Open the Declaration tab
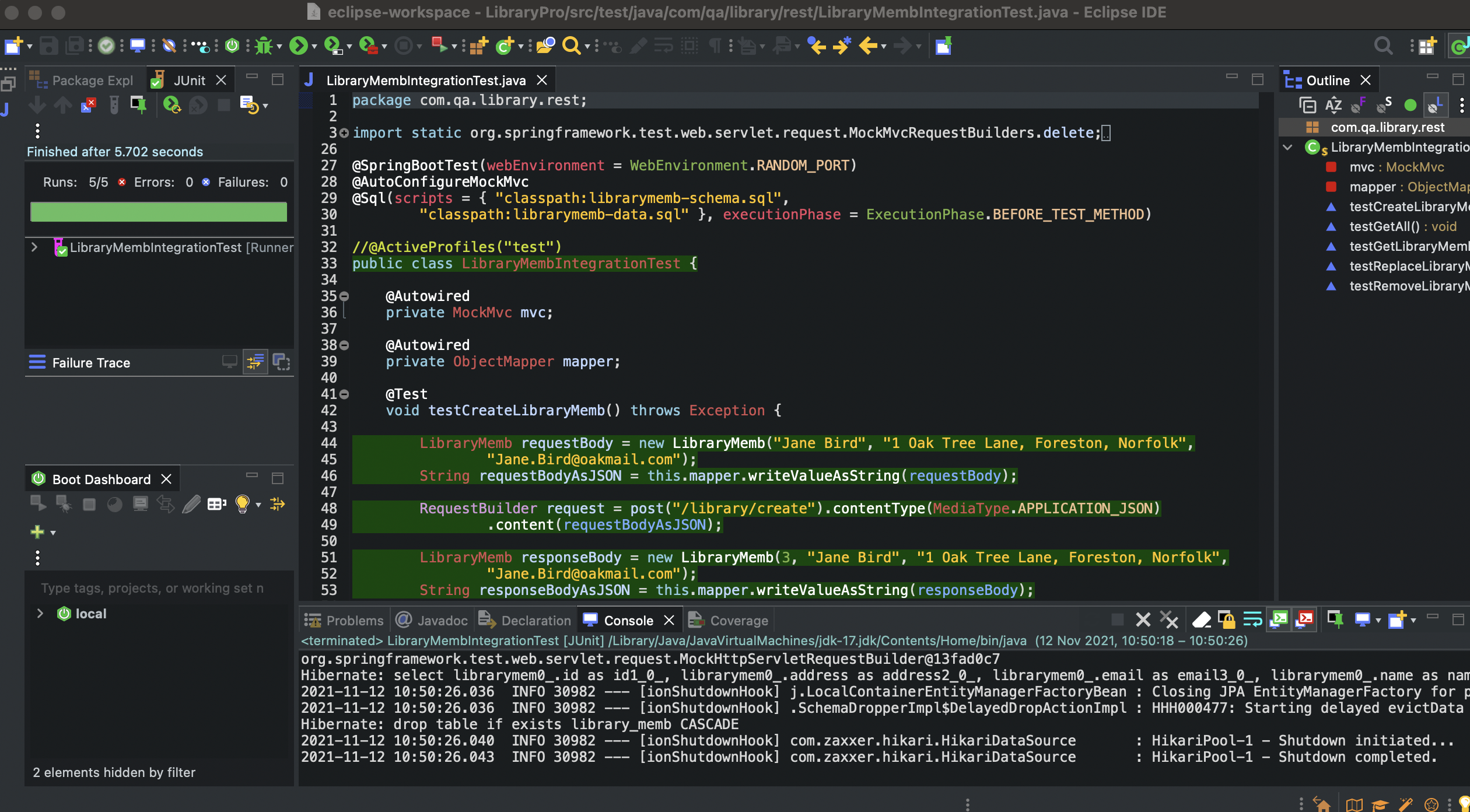1470x812 pixels. click(525, 620)
